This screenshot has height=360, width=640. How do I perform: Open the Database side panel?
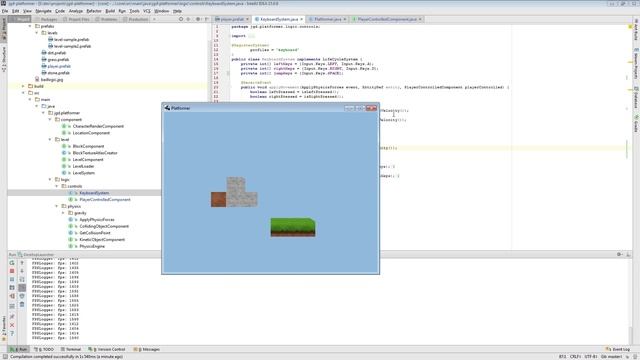click(x=636, y=98)
